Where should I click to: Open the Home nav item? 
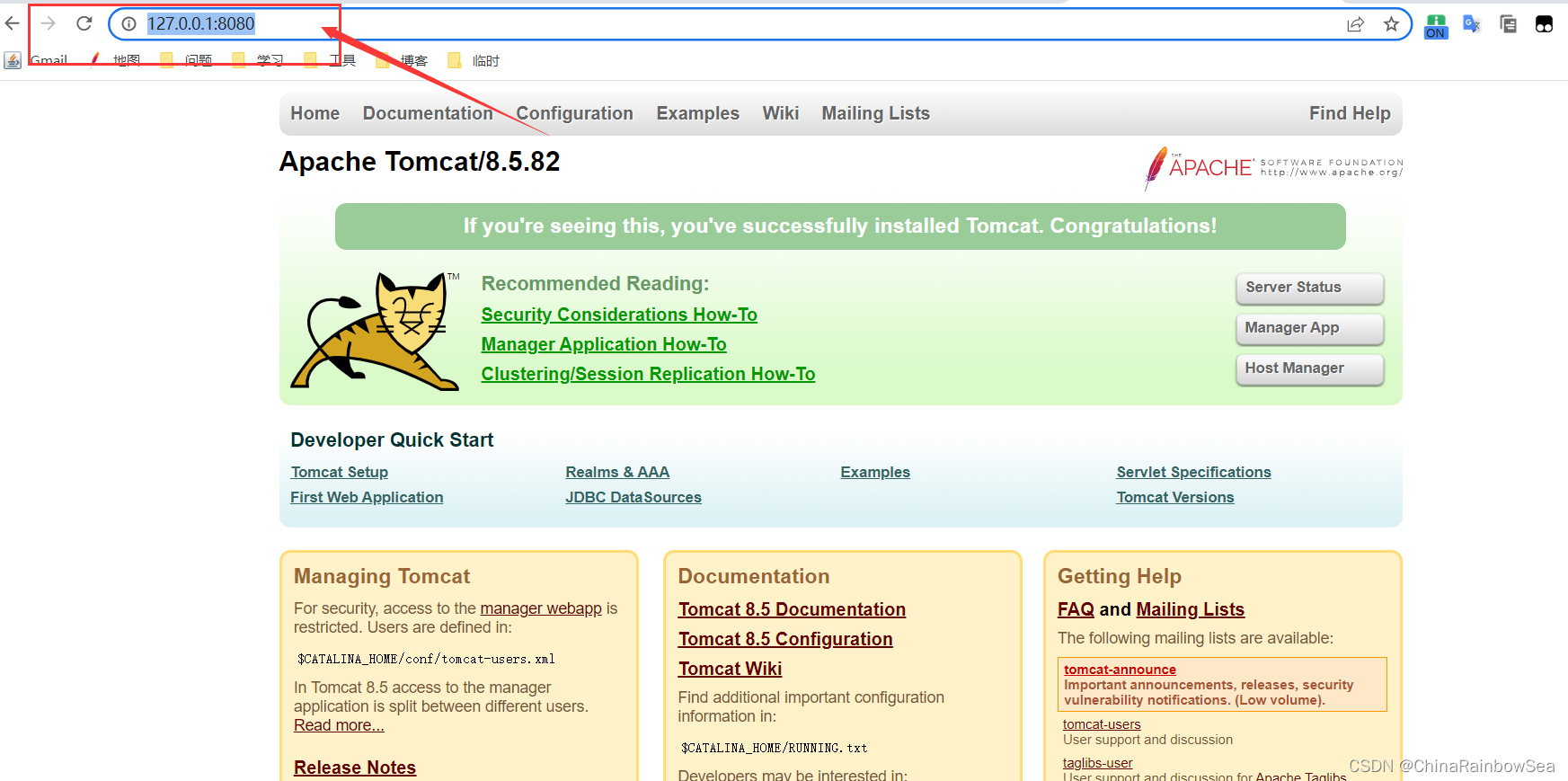(314, 113)
